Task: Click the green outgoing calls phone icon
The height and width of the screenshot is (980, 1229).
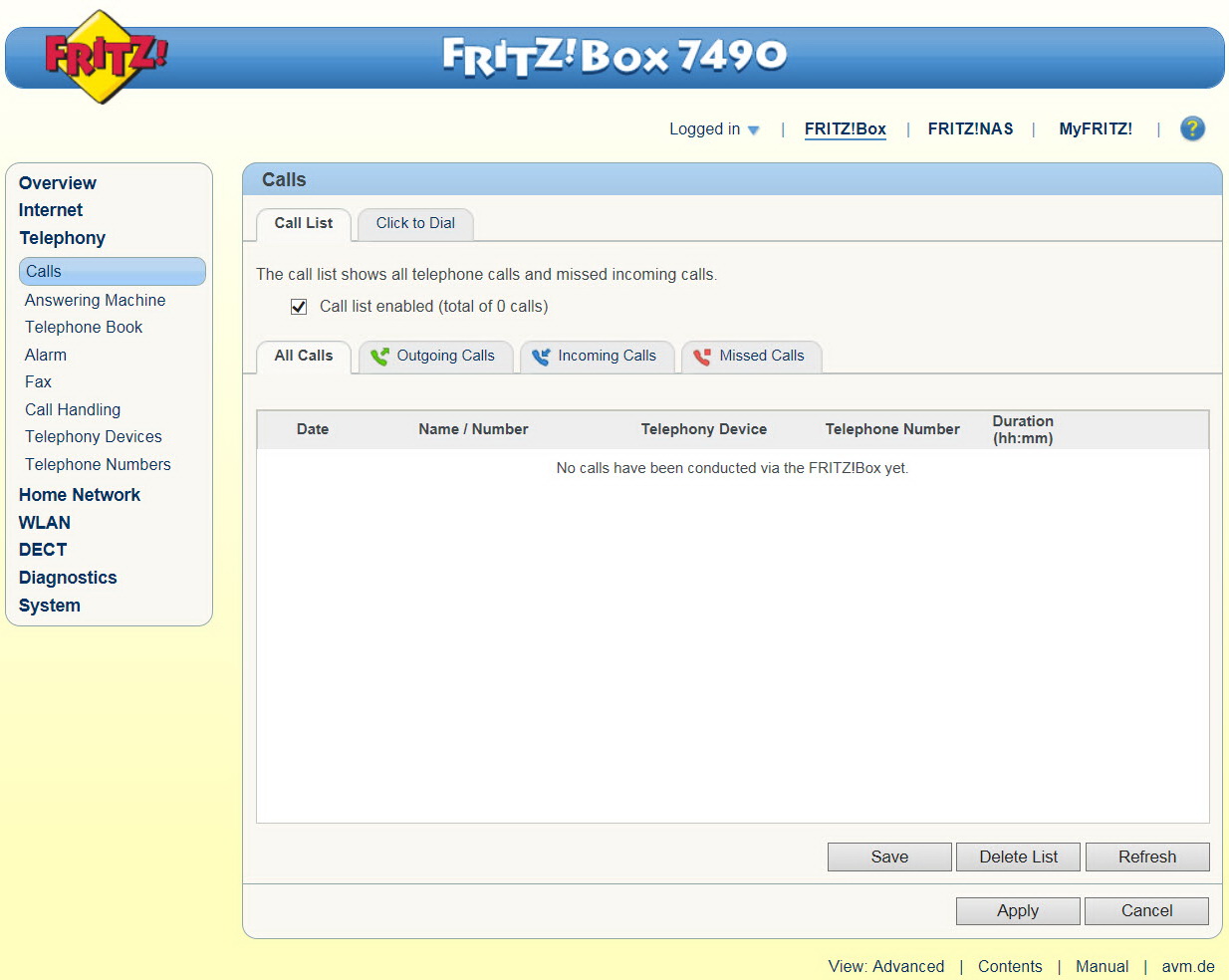Action: point(379,357)
